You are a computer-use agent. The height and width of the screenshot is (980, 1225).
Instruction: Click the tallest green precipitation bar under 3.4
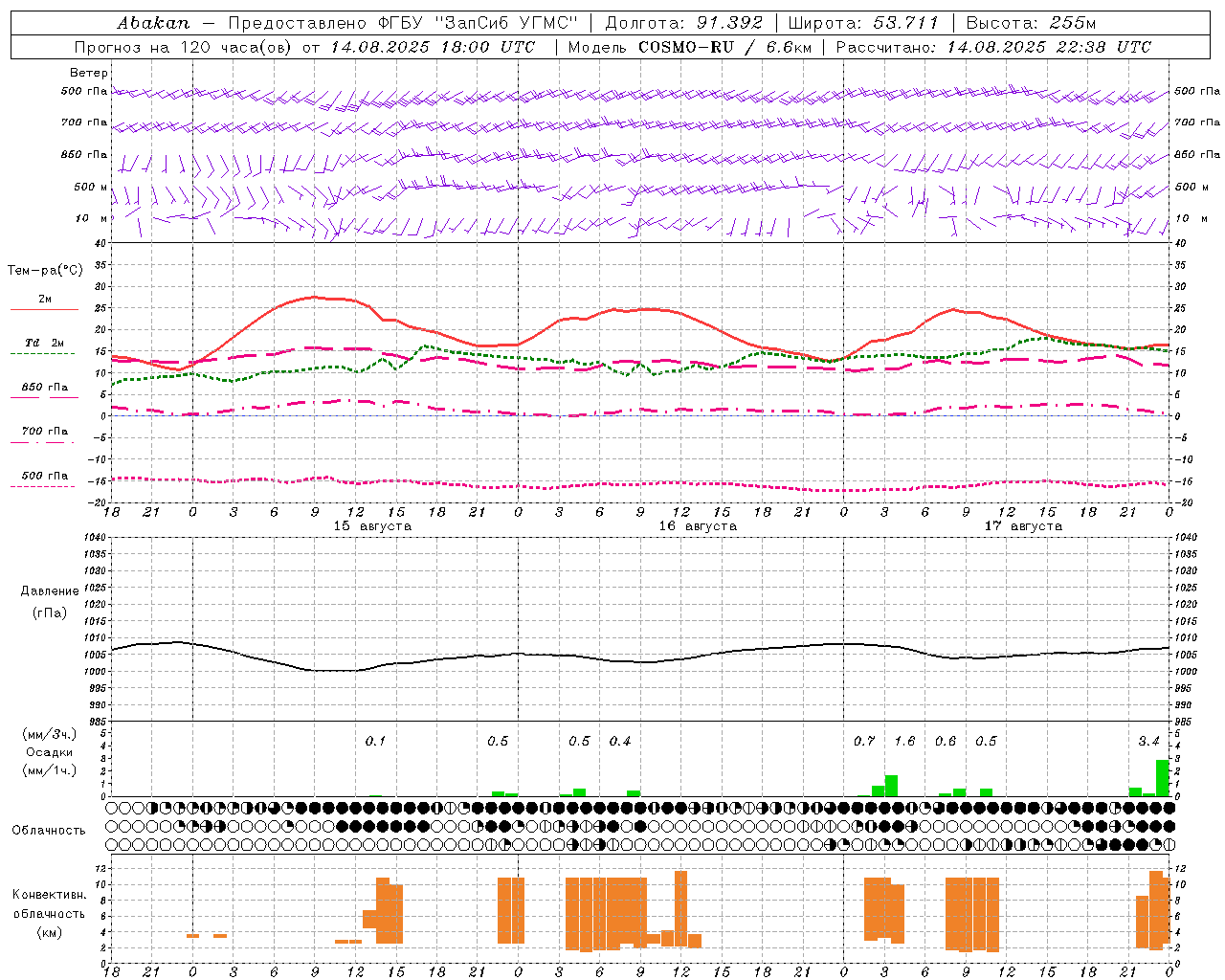point(1162,778)
